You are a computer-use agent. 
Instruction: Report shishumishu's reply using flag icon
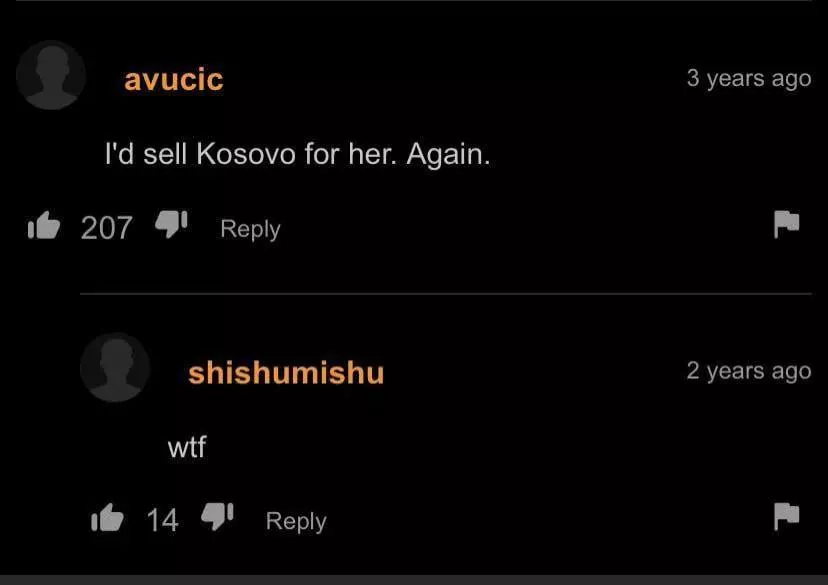tap(786, 516)
